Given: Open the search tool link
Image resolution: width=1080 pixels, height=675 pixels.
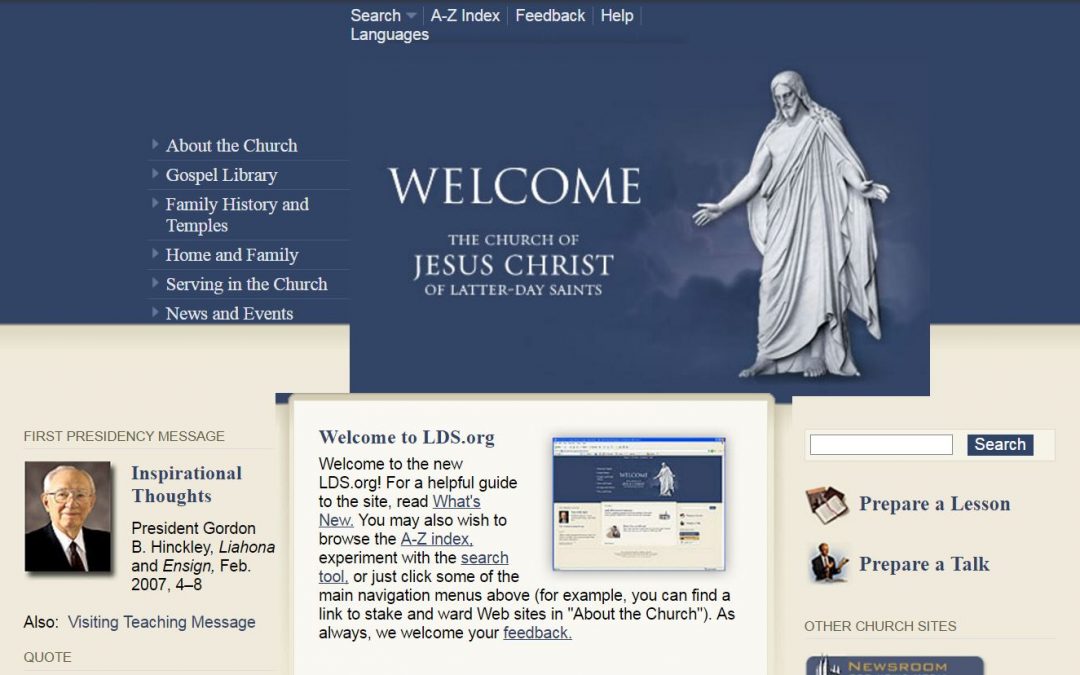Looking at the screenshot, I should [413, 567].
